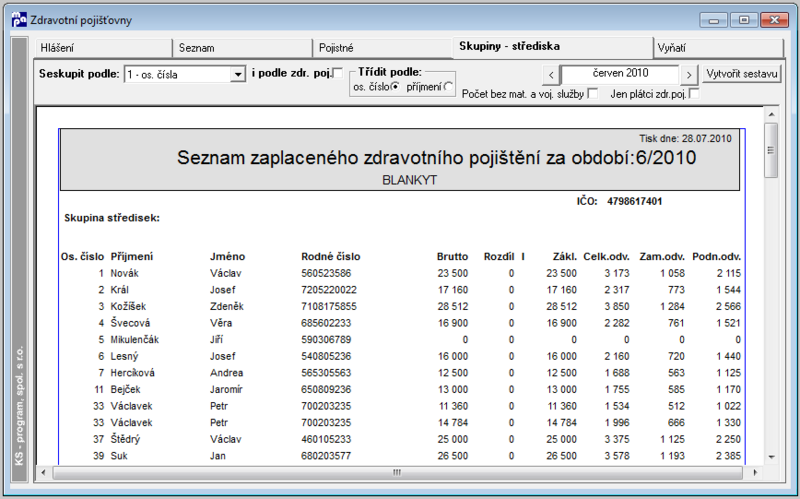
Task: Click surname 'Král' in the list
Action: (119, 290)
